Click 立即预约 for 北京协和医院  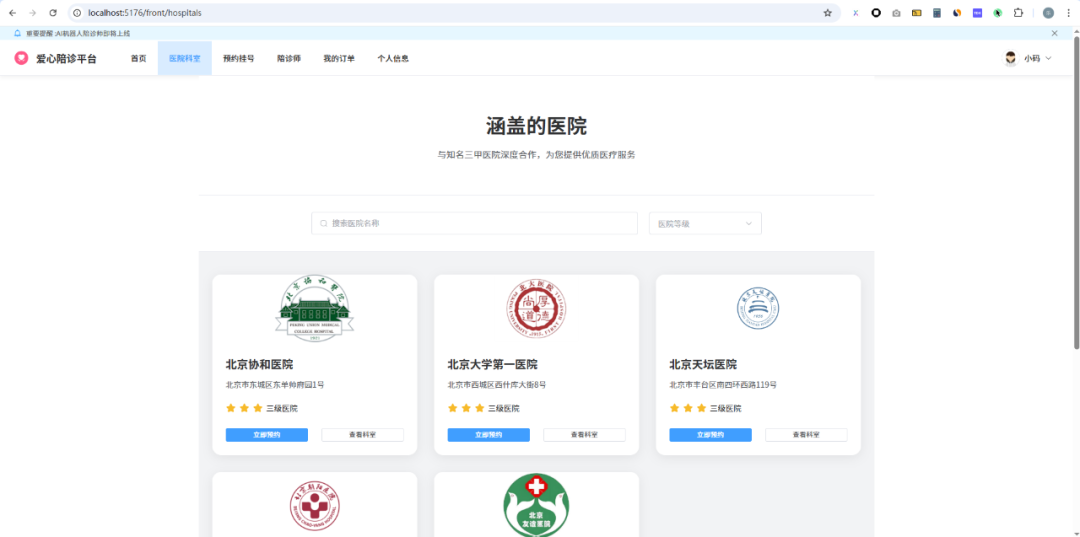[267, 435]
